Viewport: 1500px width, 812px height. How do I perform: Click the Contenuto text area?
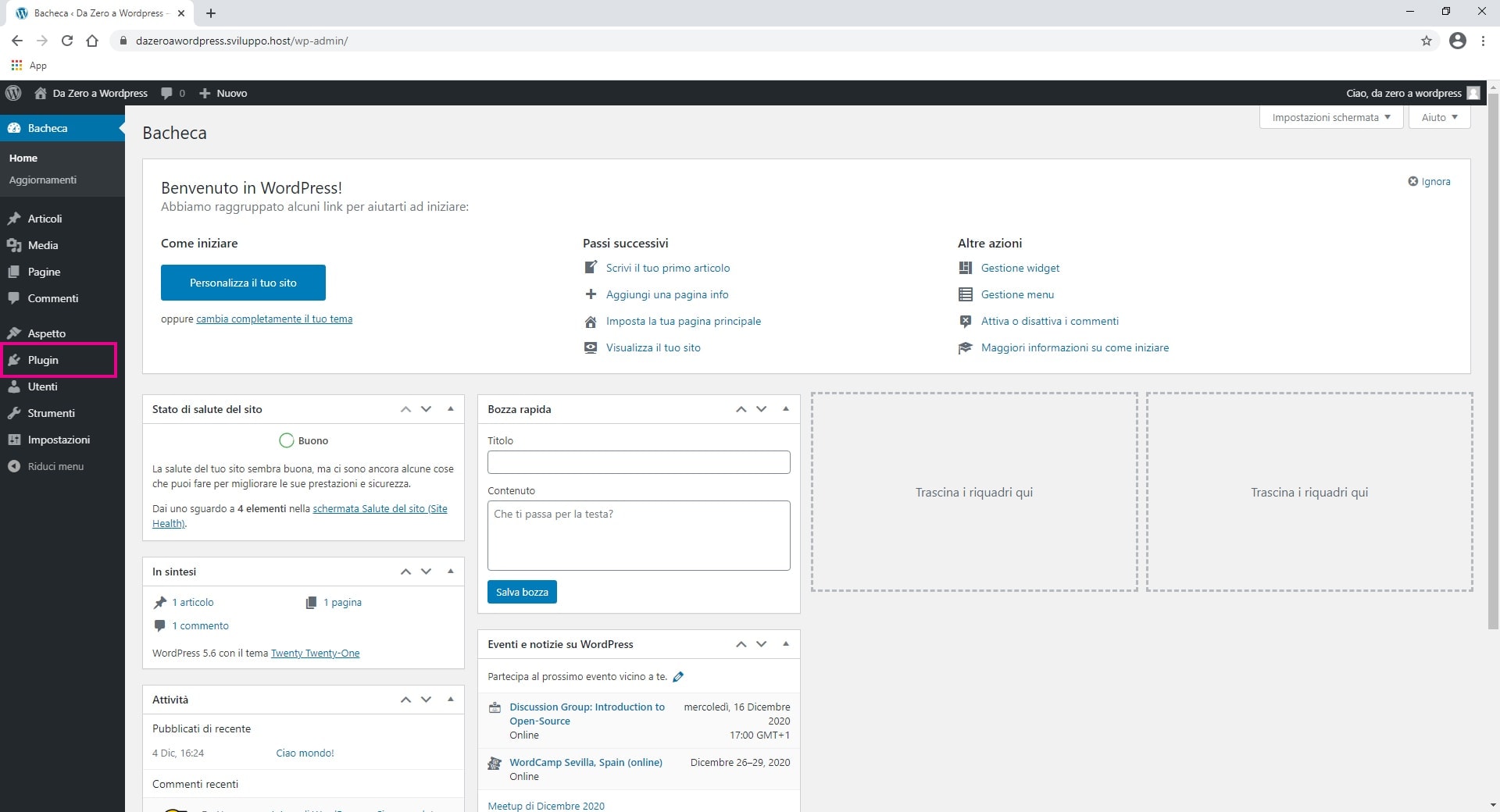[x=639, y=536]
